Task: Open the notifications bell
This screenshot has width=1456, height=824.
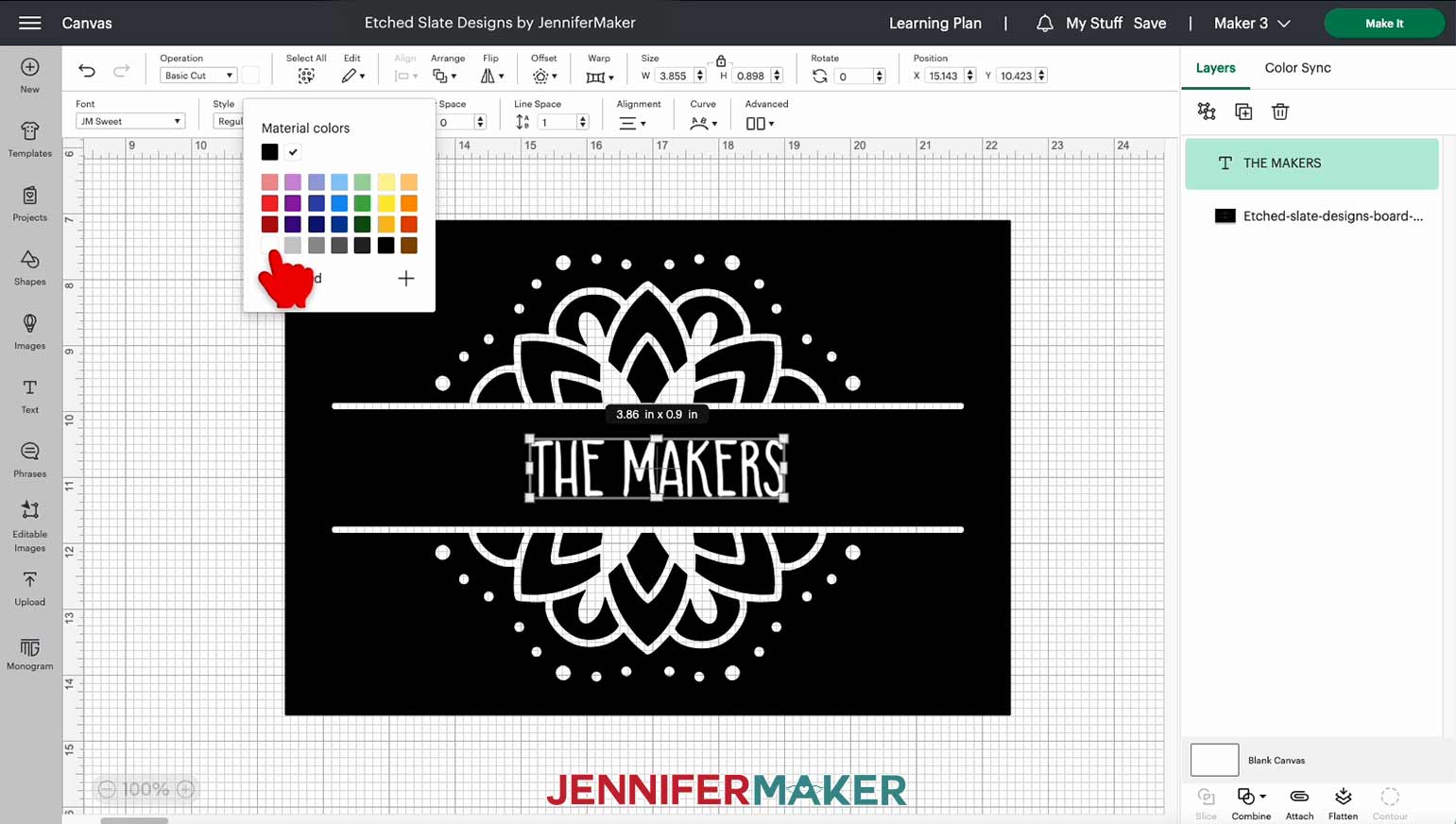Action: click(1044, 24)
